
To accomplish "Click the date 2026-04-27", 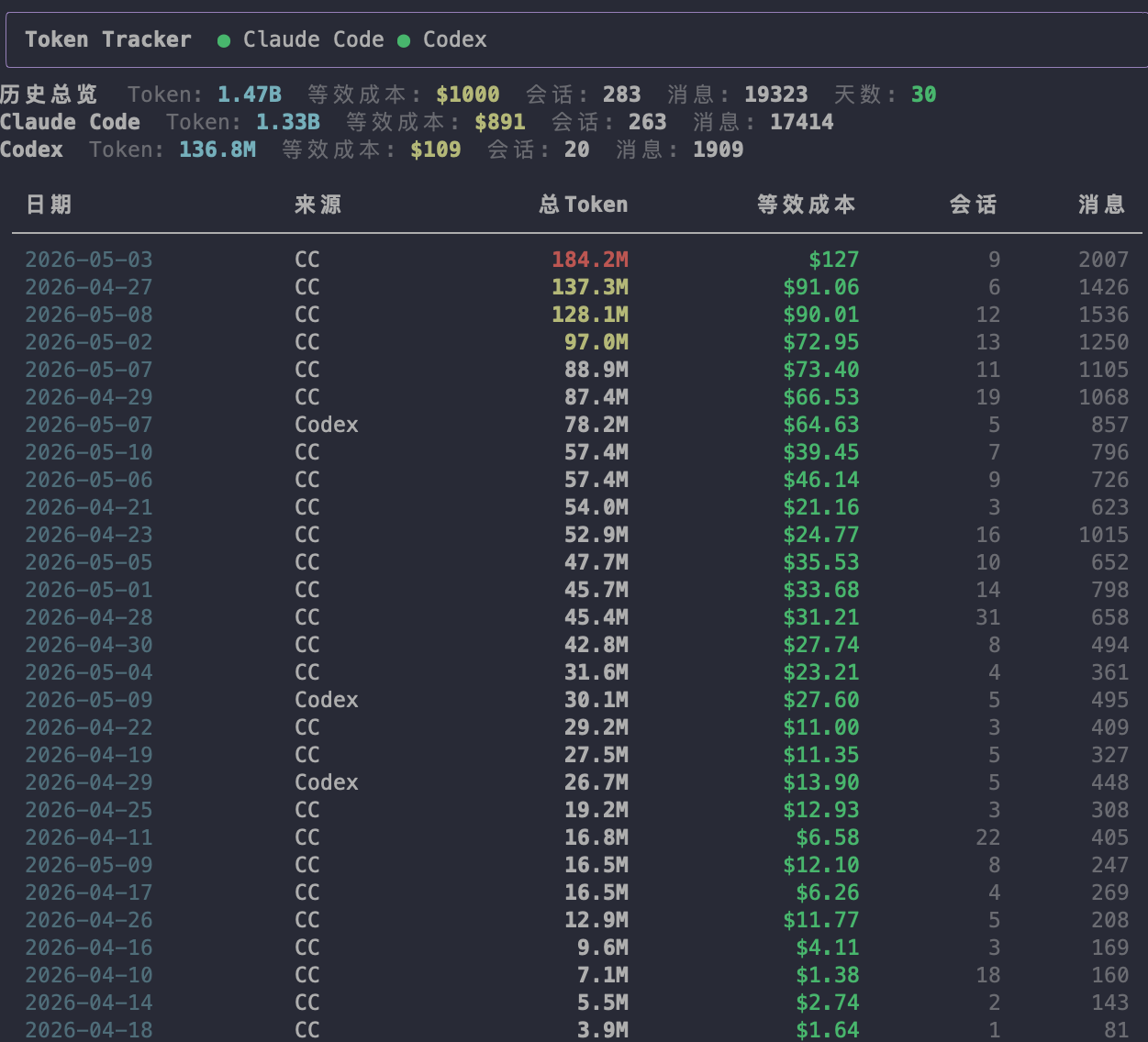I will (x=89, y=287).
